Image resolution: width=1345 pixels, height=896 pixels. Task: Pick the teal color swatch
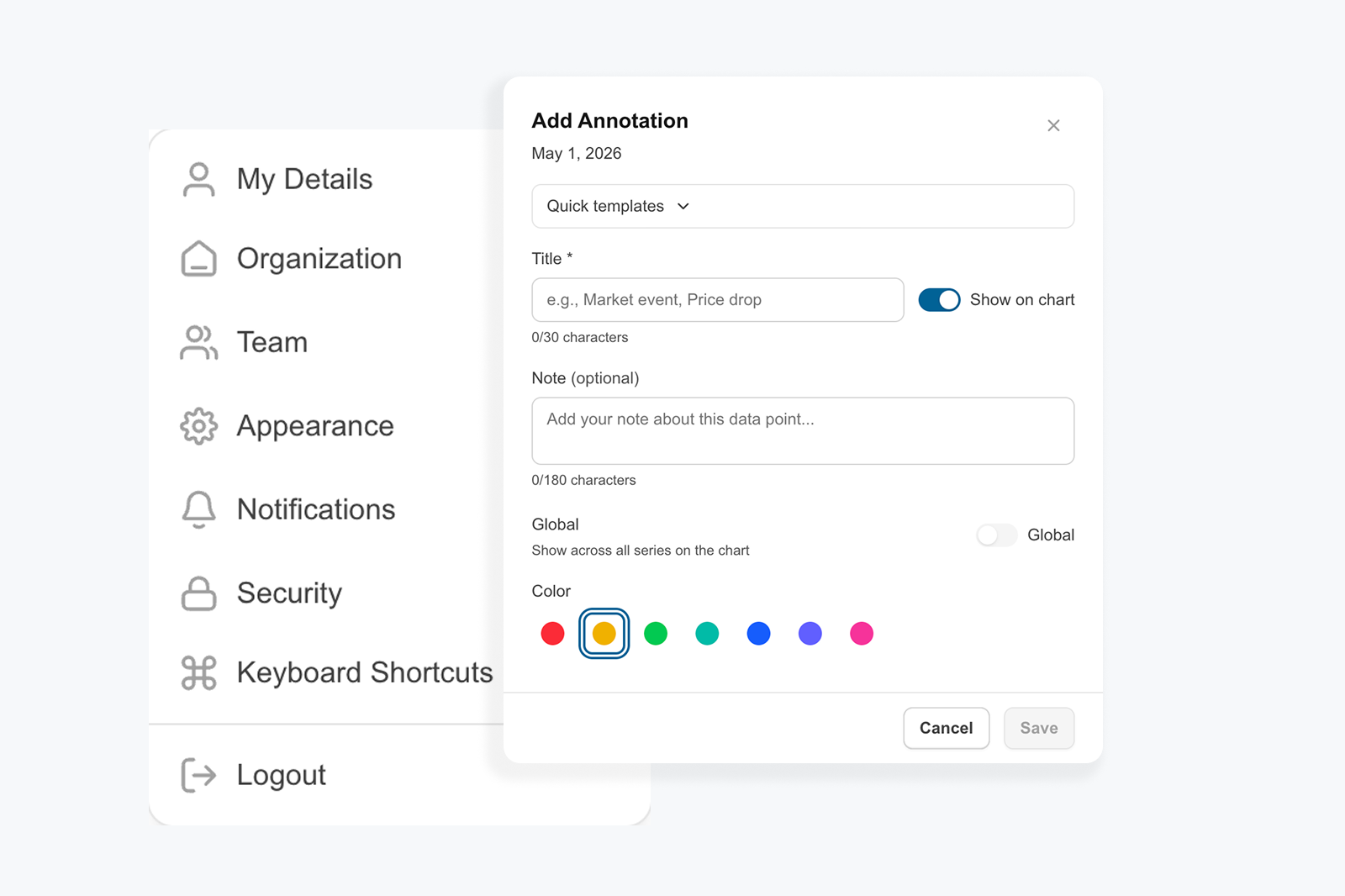coord(707,634)
